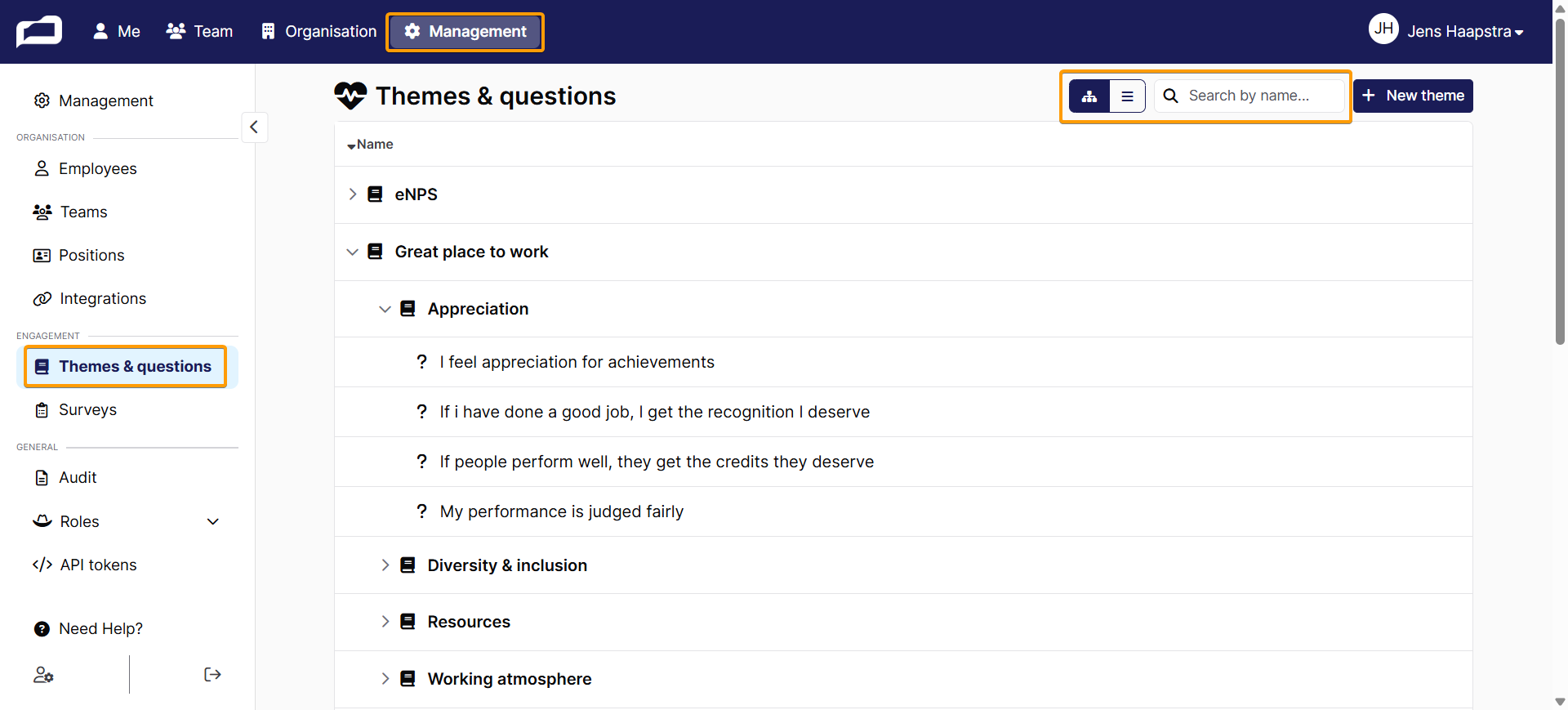The width and height of the screenshot is (1568, 710).
Task: Switch to flat list view
Action: (x=1127, y=96)
